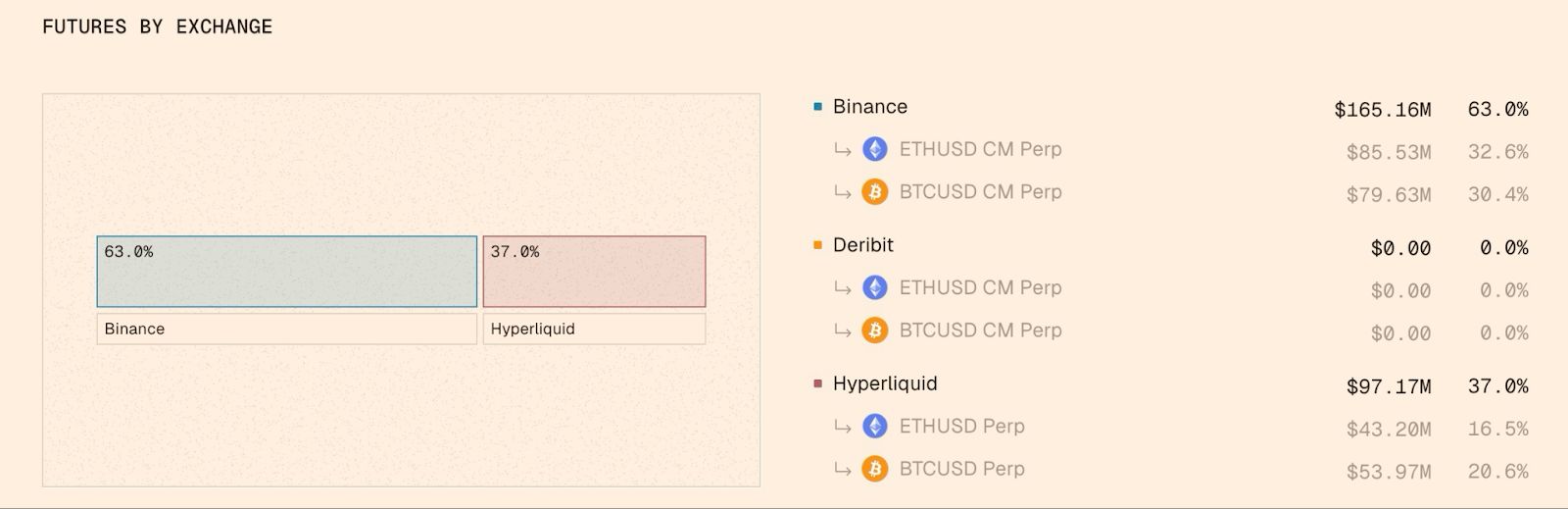This screenshot has width=1568, height=509.
Task: Click the blue Binance legend color square
Action: coord(818,107)
